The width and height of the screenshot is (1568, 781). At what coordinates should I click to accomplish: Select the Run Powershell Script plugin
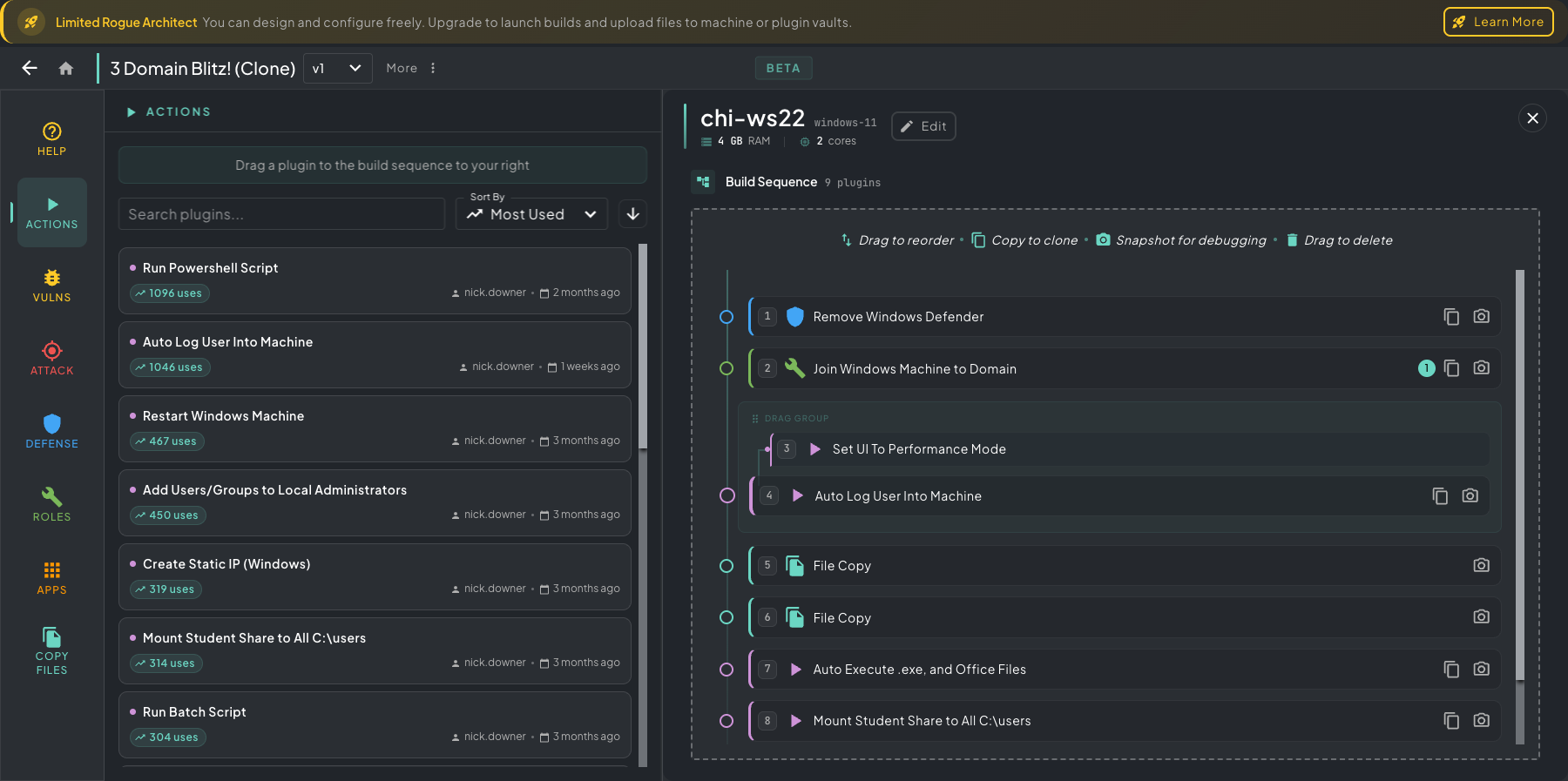[x=375, y=280]
